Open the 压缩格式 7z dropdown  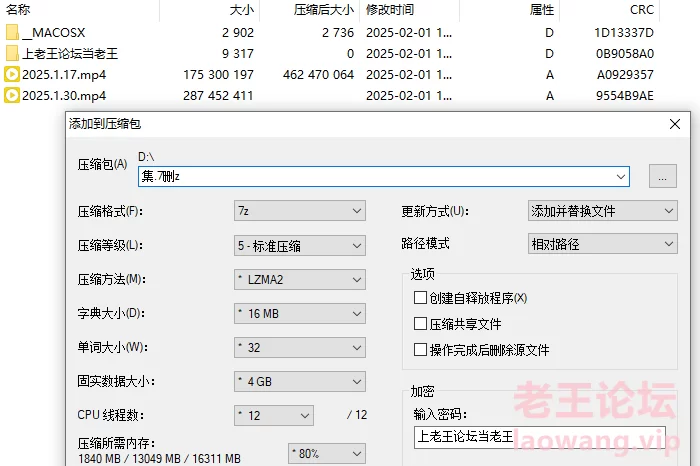point(300,211)
